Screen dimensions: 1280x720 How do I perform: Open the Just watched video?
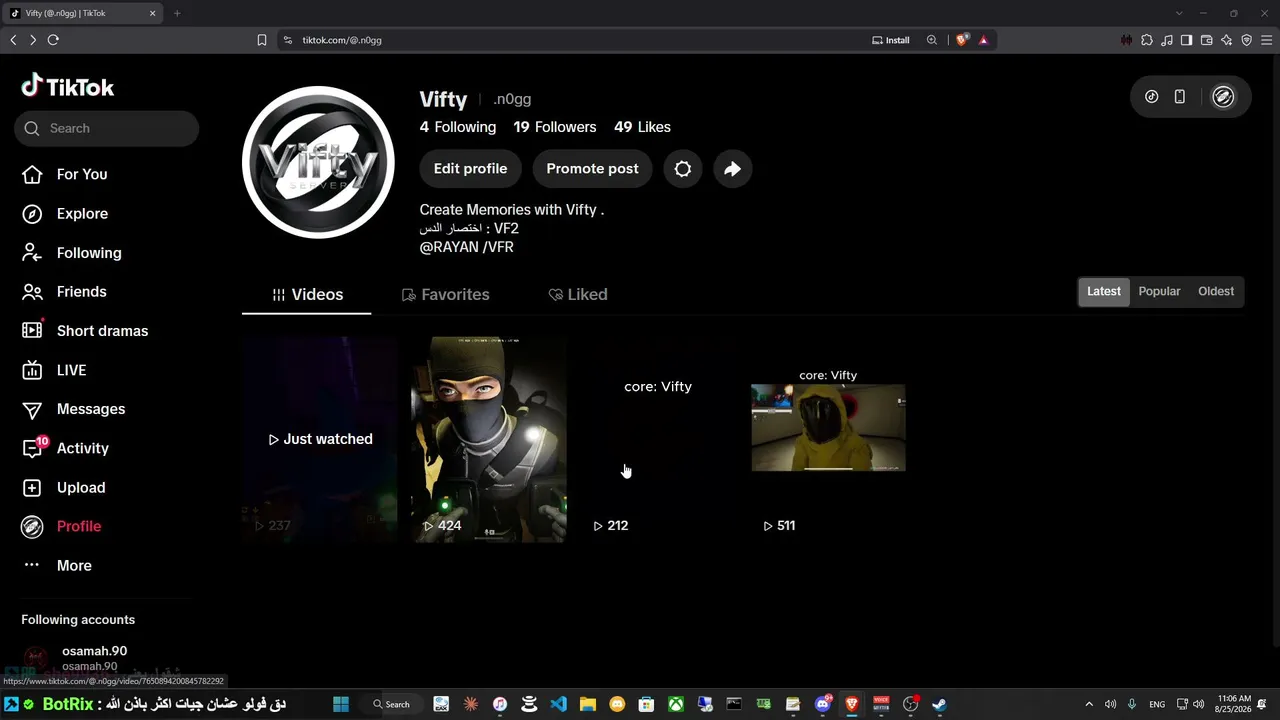(320, 439)
